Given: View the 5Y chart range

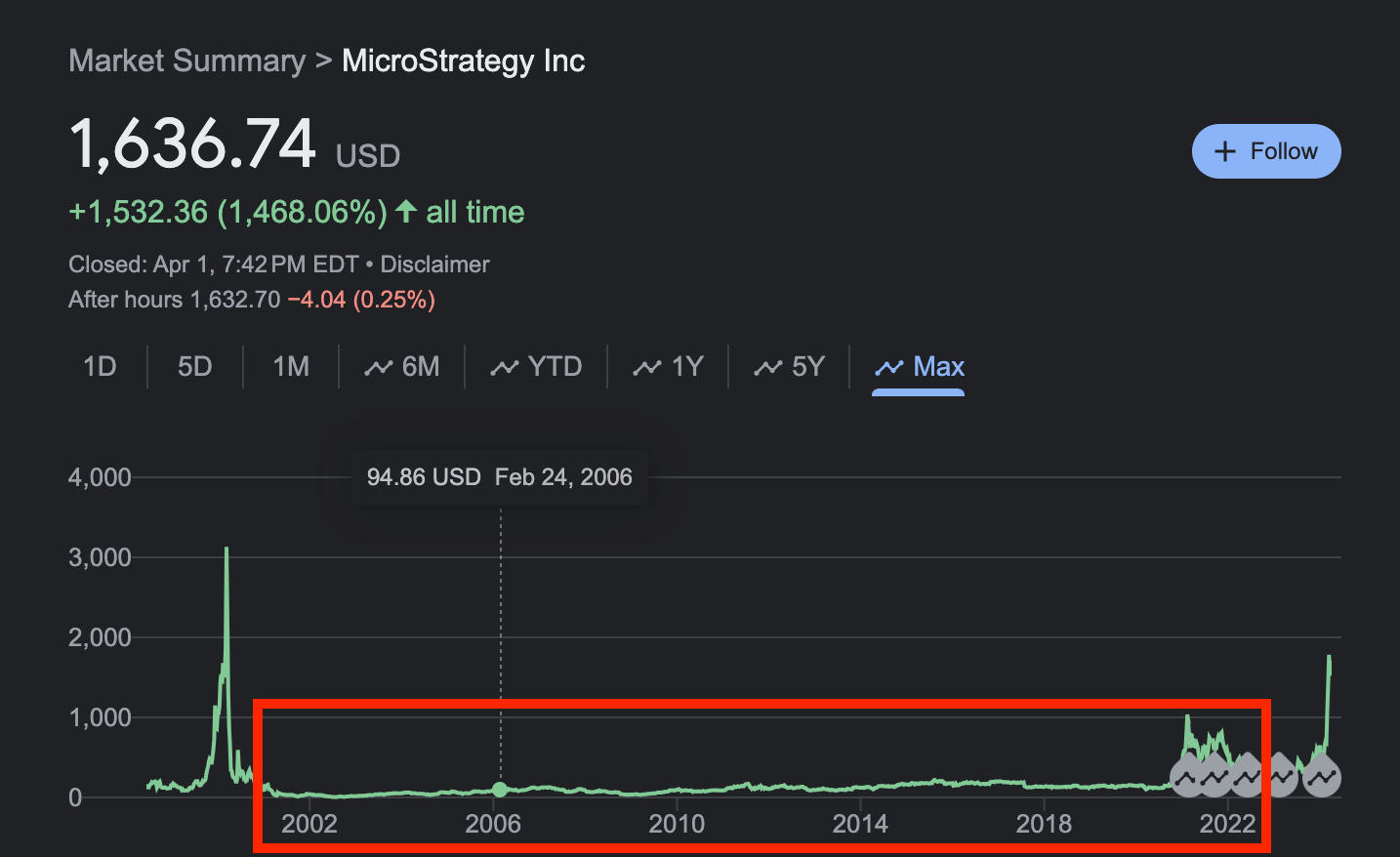Looking at the screenshot, I should [x=789, y=367].
